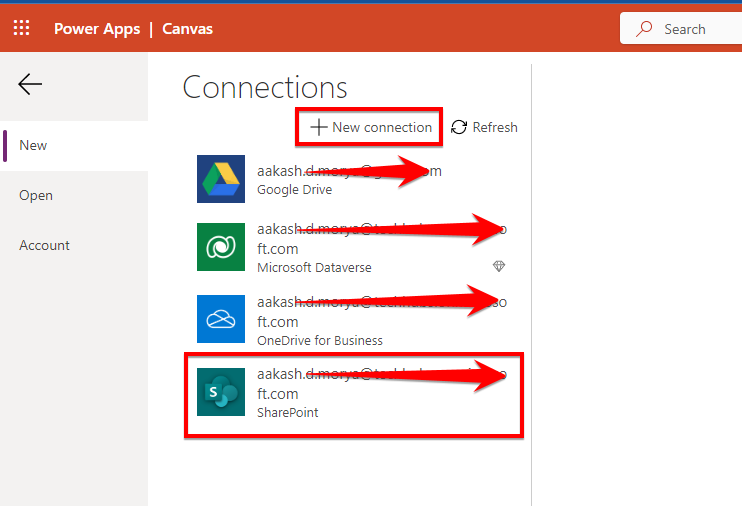The height and width of the screenshot is (506, 742).
Task: Click the Microsoft Dataverse connection icon
Action: pyautogui.click(x=221, y=247)
